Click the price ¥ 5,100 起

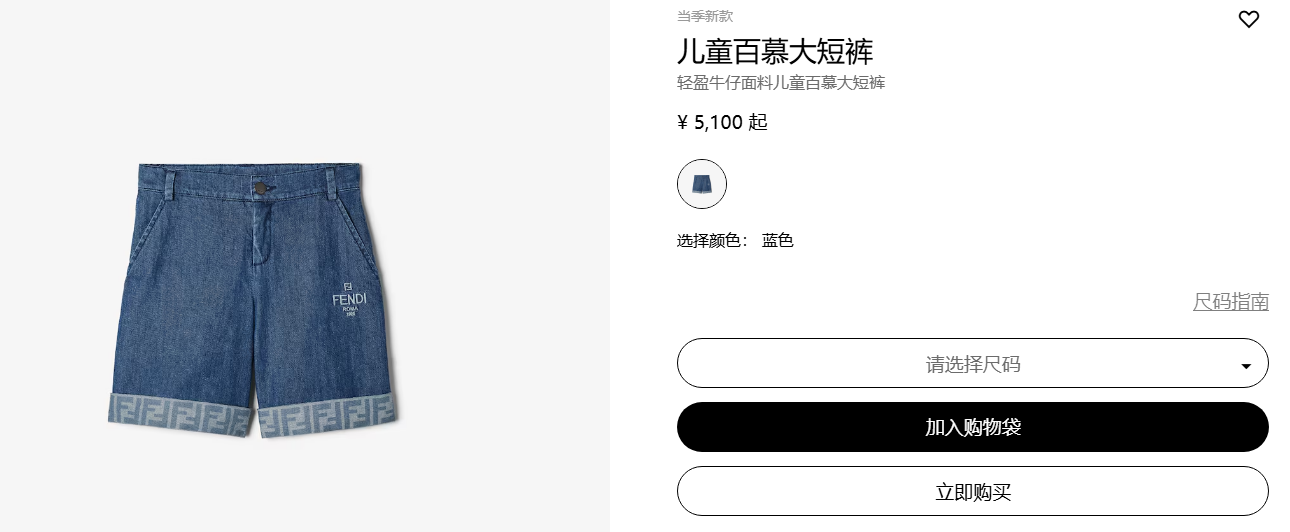tap(722, 123)
